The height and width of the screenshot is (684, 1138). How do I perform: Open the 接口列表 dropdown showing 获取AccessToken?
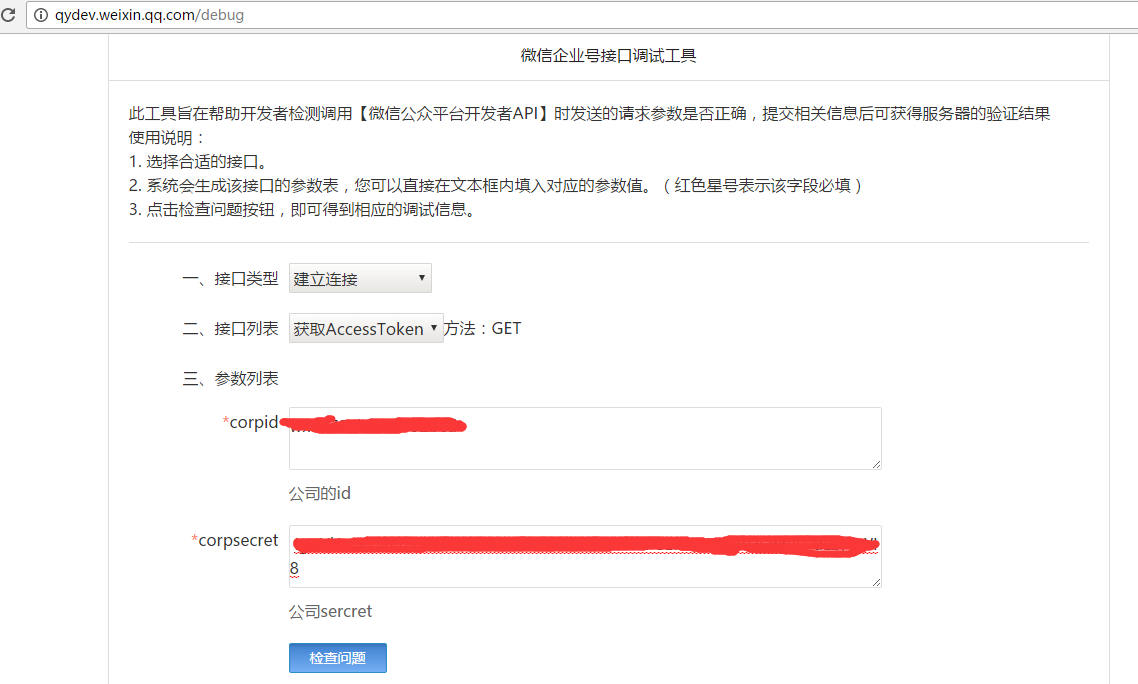click(366, 329)
